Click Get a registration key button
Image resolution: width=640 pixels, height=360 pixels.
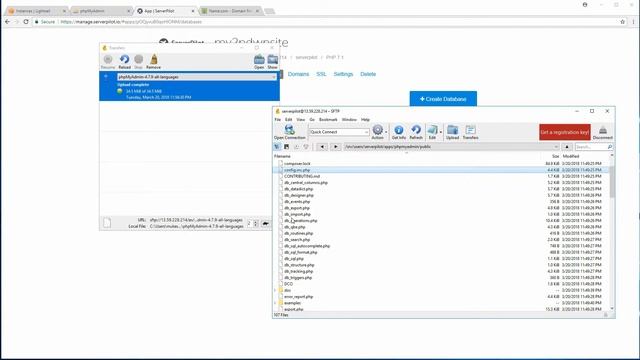pyautogui.click(x=565, y=132)
